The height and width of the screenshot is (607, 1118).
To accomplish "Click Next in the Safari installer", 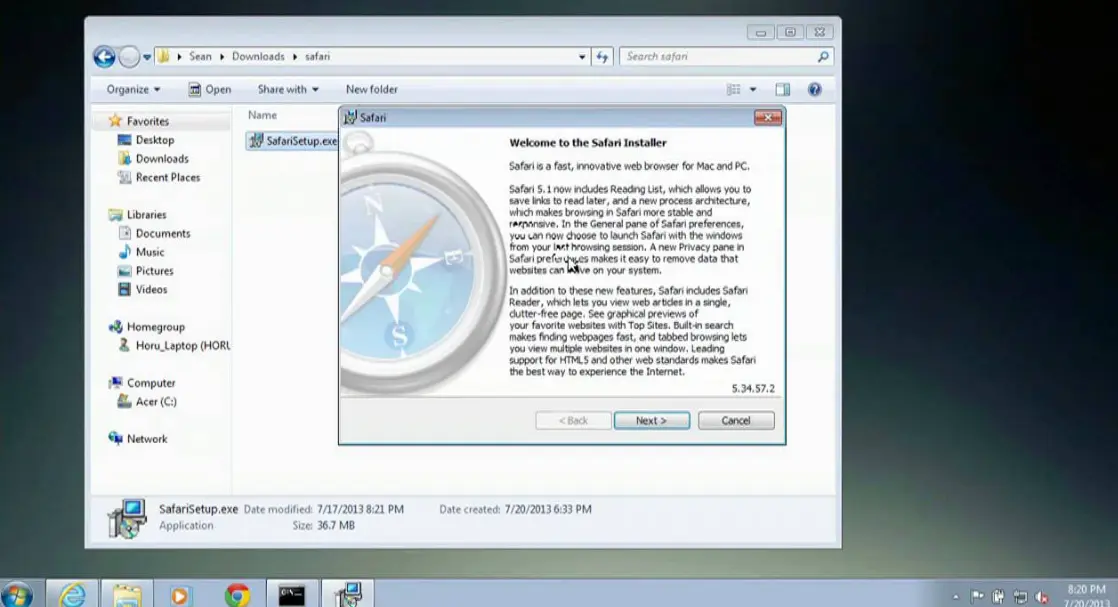I will click(652, 421).
